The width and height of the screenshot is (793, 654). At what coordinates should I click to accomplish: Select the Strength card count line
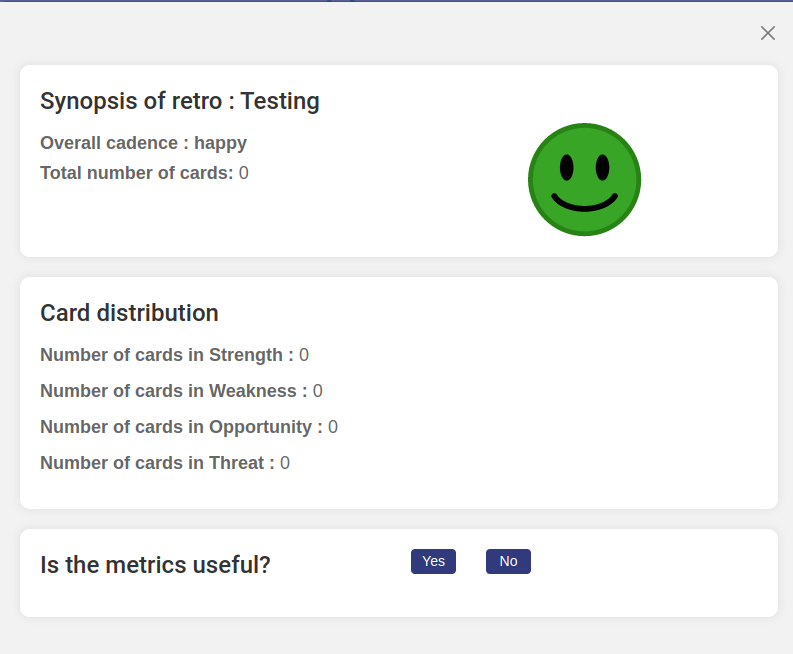pyautogui.click(x=174, y=355)
